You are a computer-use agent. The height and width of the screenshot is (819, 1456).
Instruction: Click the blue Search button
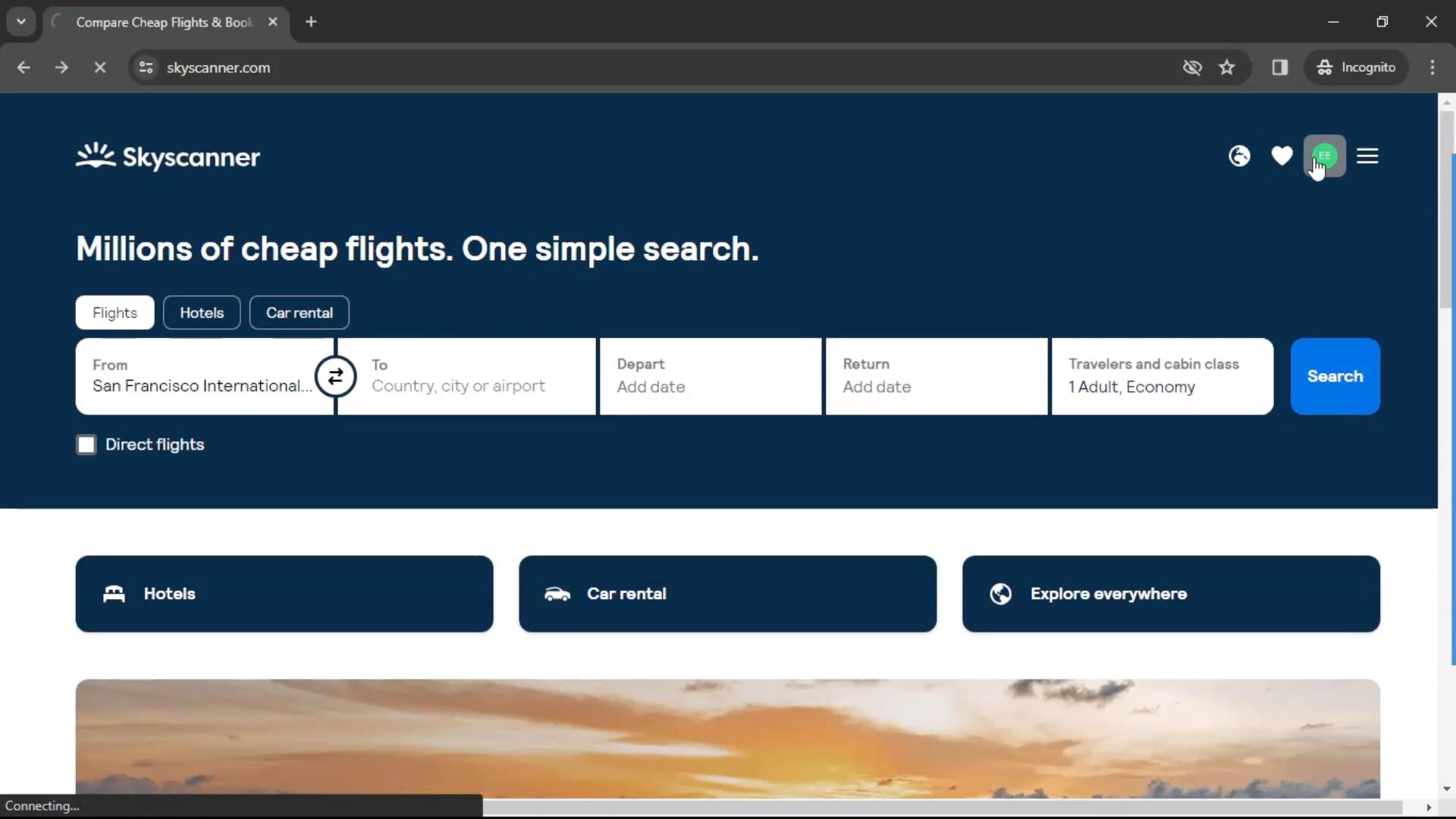tap(1335, 376)
